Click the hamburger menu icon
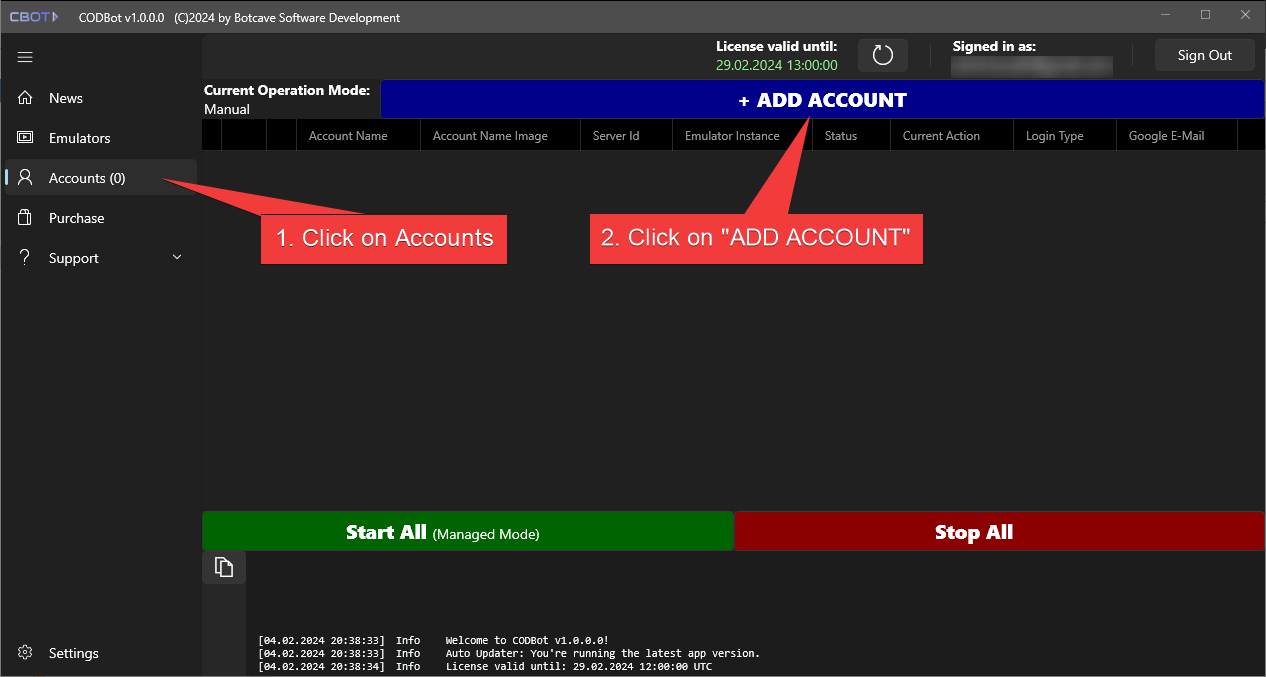1266x677 pixels. (x=25, y=57)
